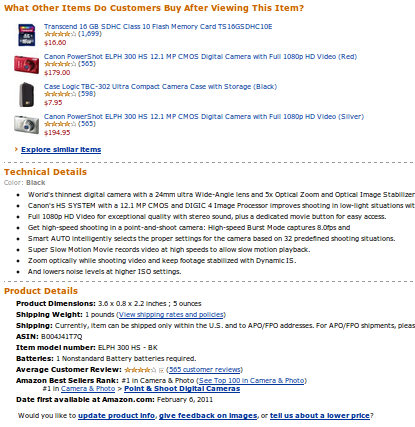Image resolution: width=415 pixels, height=427 pixels.
Task: Open Explore similar items link
Action: click(x=61, y=150)
